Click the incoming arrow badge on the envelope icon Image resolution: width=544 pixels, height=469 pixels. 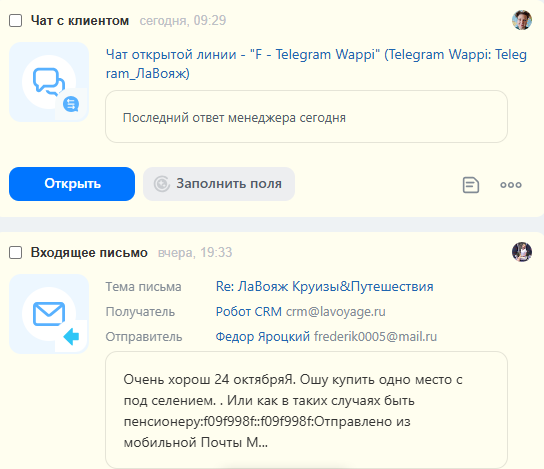(x=71, y=336)
